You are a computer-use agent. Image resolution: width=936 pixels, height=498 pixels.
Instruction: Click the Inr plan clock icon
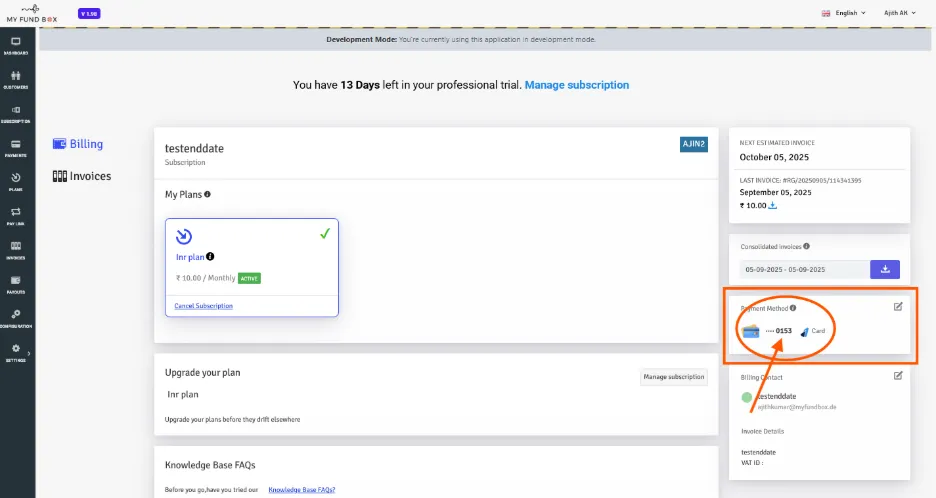(184, 236)
